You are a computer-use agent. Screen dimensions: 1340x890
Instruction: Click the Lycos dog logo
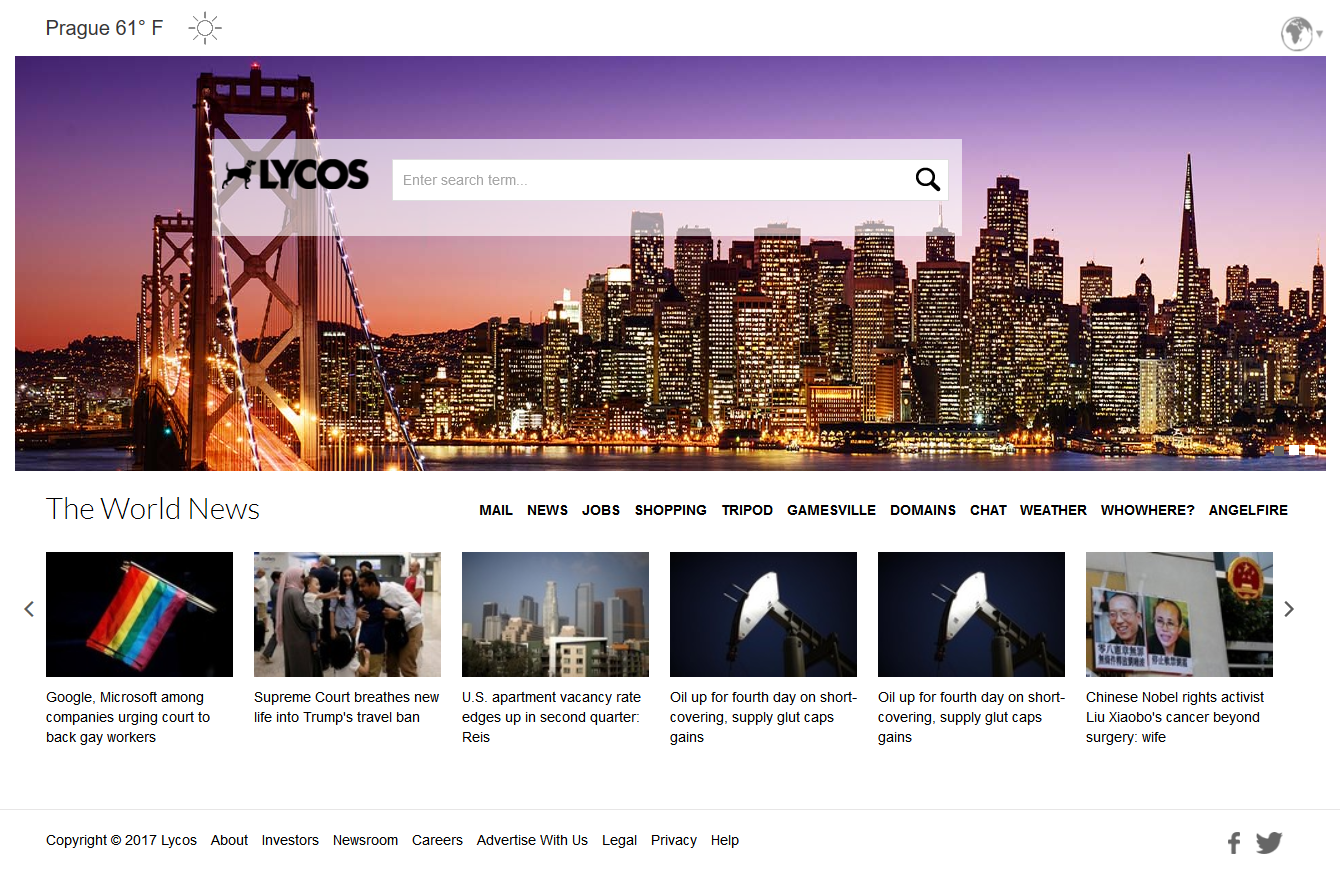295,175
